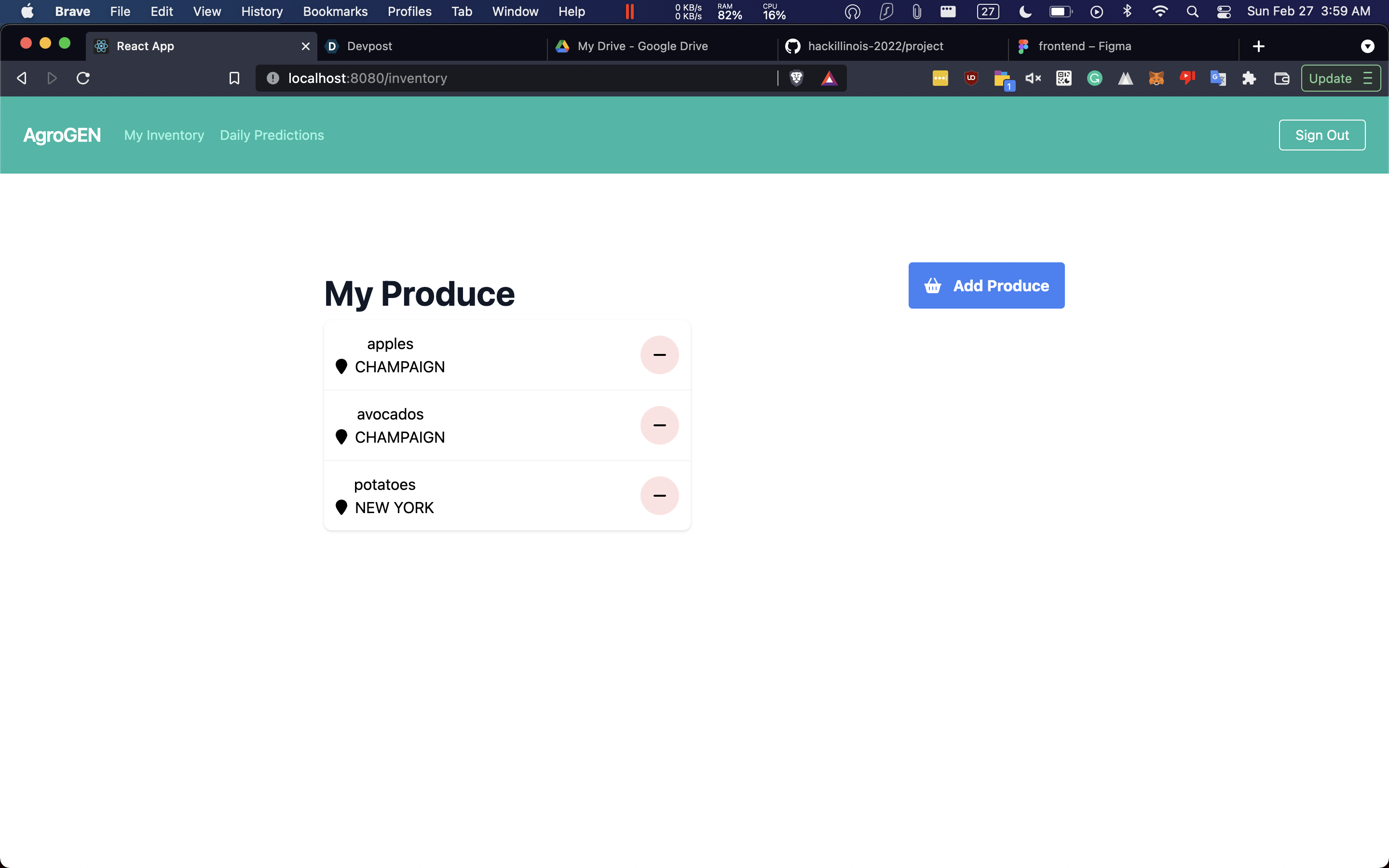The height and width of the screenshot is (868, 1389).
Task: Reload the current page
Action: pos(83,78)
